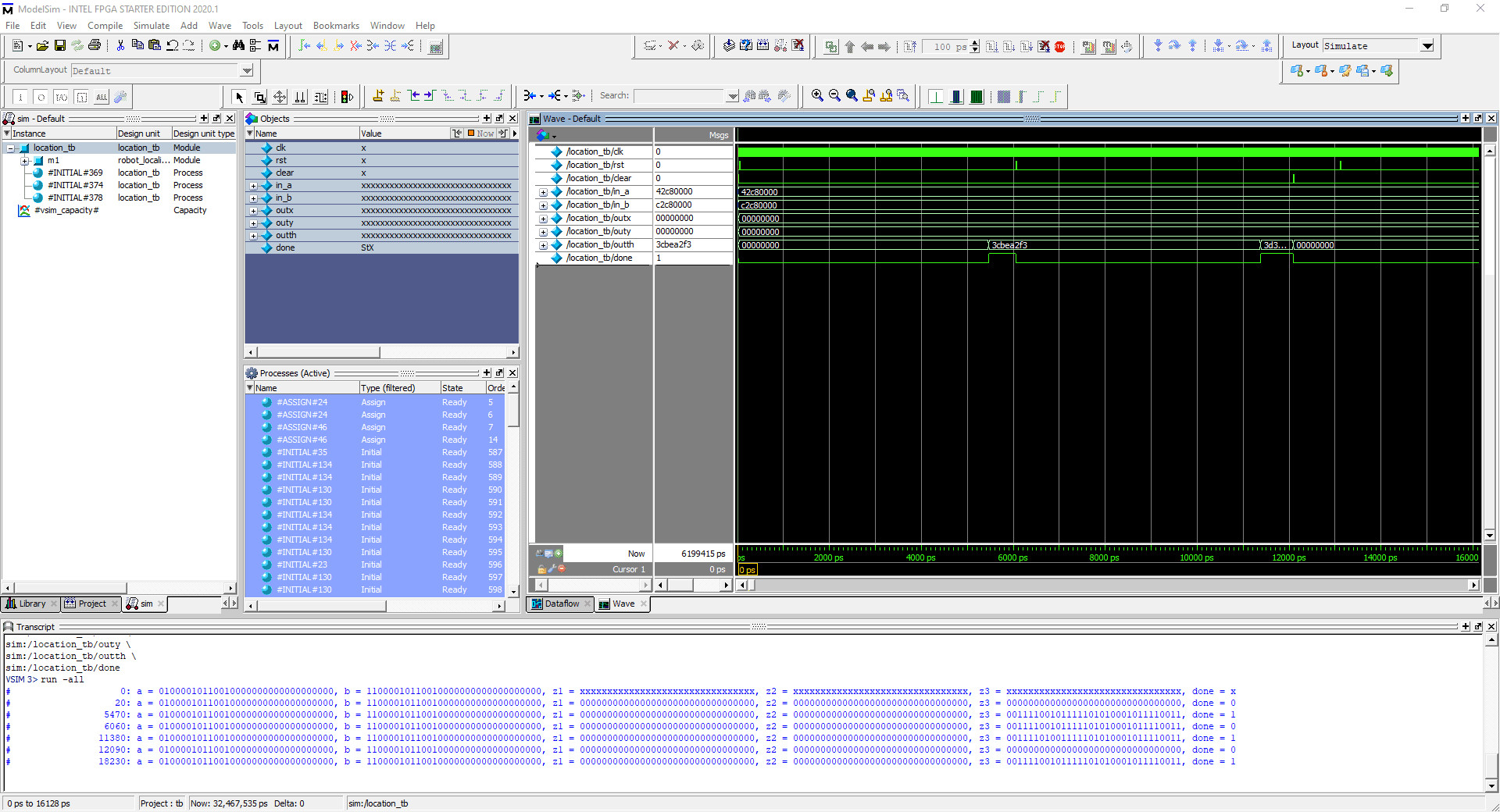
Task: Click the Objects panel horizontal scrollbar
Action: [381, 352]
